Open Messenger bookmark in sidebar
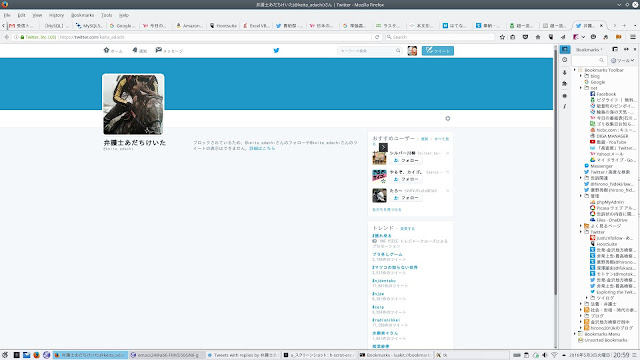The image size is (640, 360). (598, 166)
